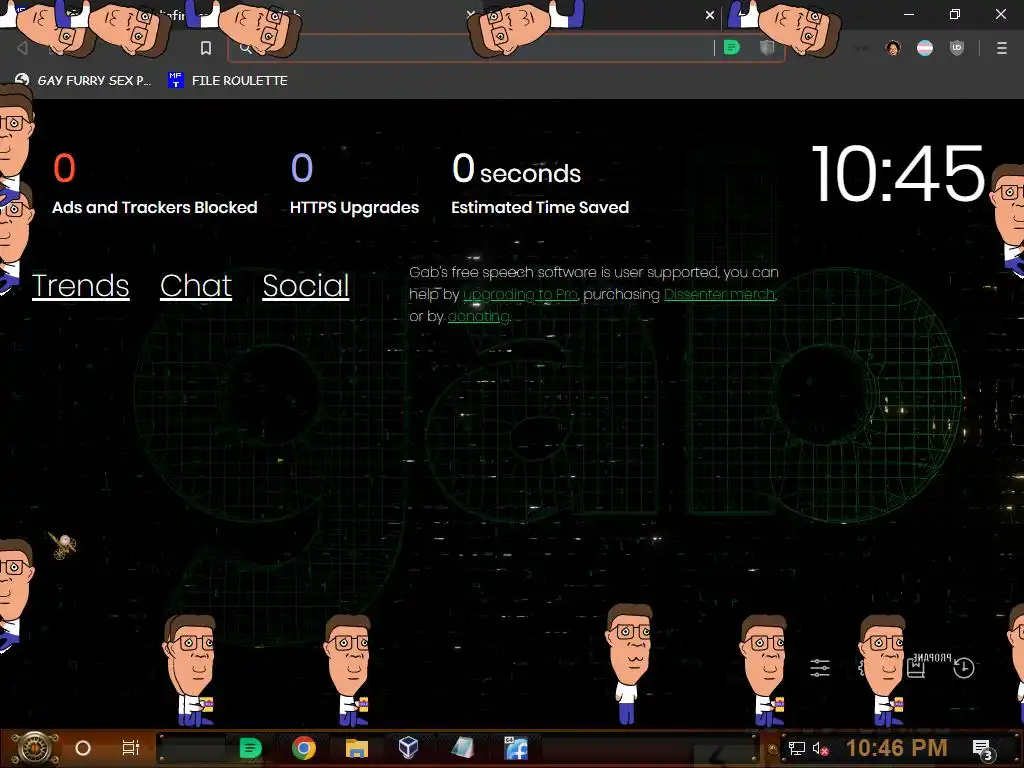Open the GAY FURRY SEX P... bookmark
This screenshot has width=1024, height=768.
(x=83, y=80)
